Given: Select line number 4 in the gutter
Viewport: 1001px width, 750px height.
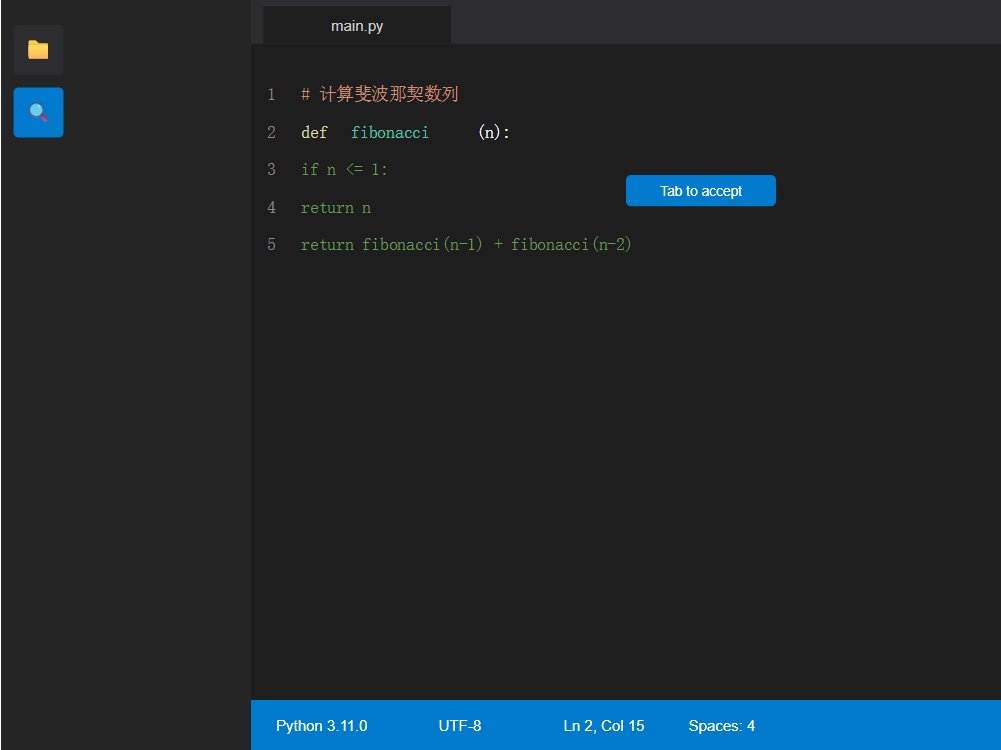Looking at the screenshot, I should click(x=271, y=208).
